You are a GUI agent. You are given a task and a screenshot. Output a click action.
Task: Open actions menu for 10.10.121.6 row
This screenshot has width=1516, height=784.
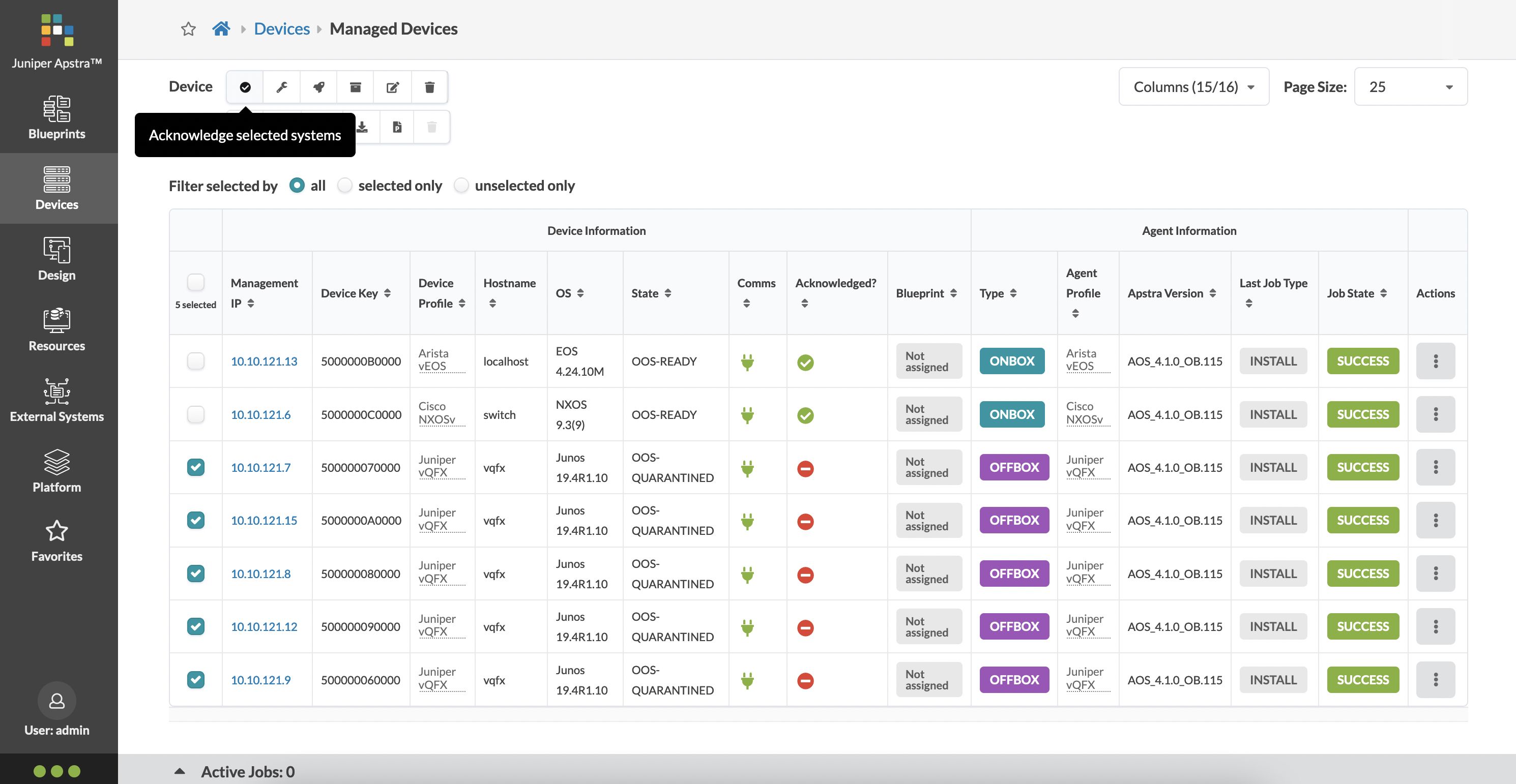coord(1436,414)
